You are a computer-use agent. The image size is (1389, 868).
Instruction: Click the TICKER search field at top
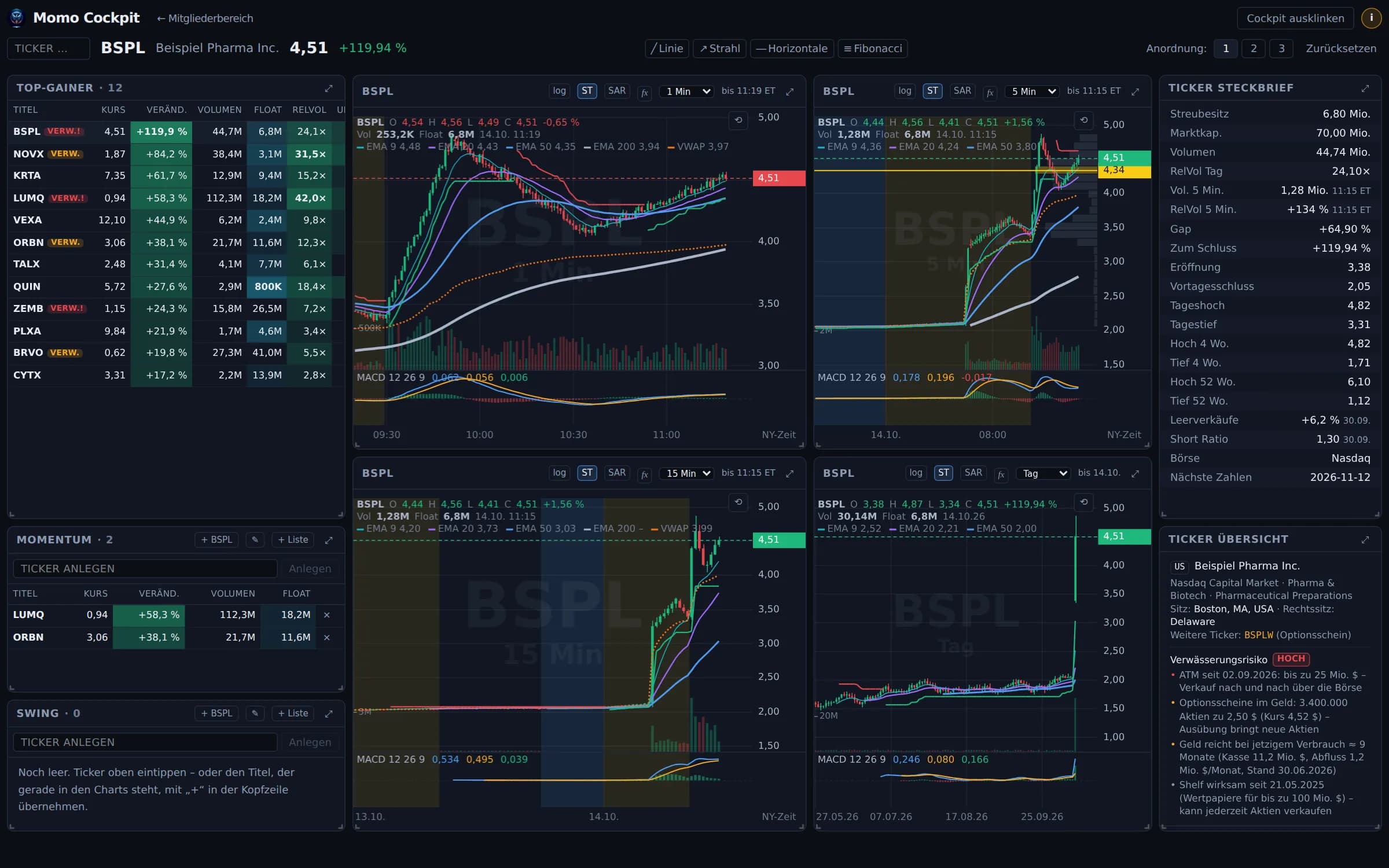click(x=49, y=49)
